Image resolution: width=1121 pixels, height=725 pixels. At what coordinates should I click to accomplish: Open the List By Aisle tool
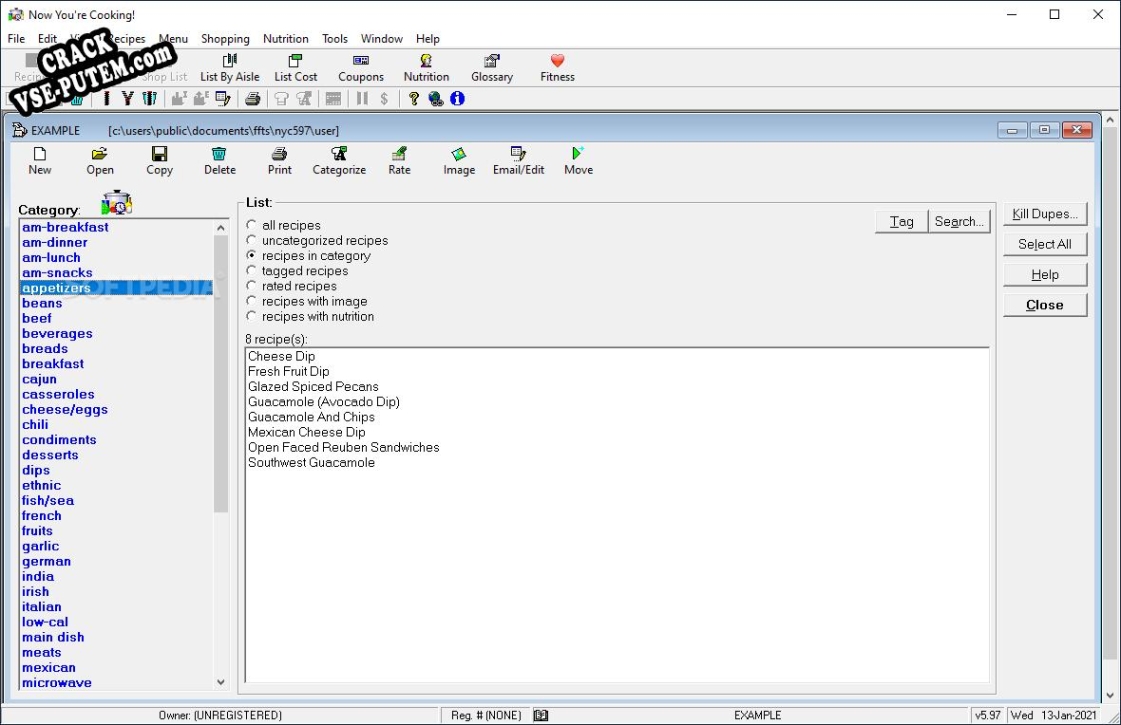tap(229, 68)
